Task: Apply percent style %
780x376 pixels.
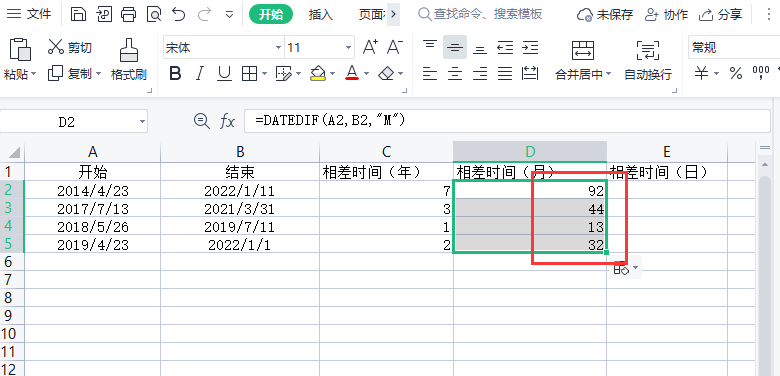Action: click(x=736, y=74)
